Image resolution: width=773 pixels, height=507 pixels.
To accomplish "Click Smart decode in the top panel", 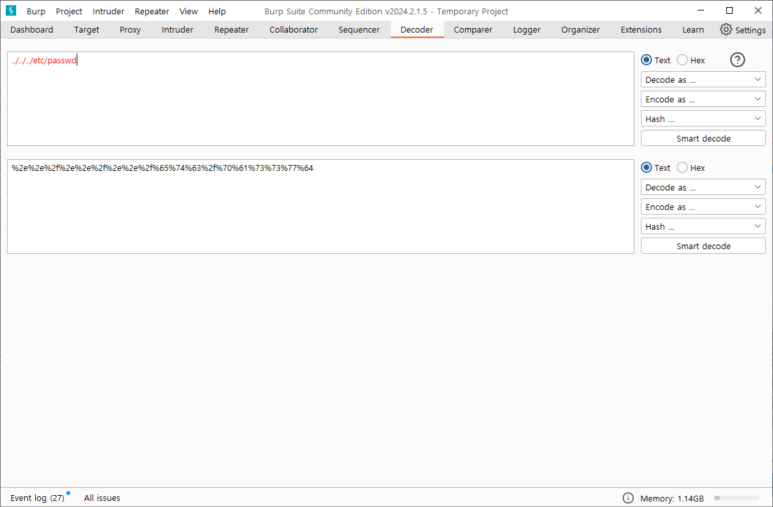I will [x=703, y=139].
